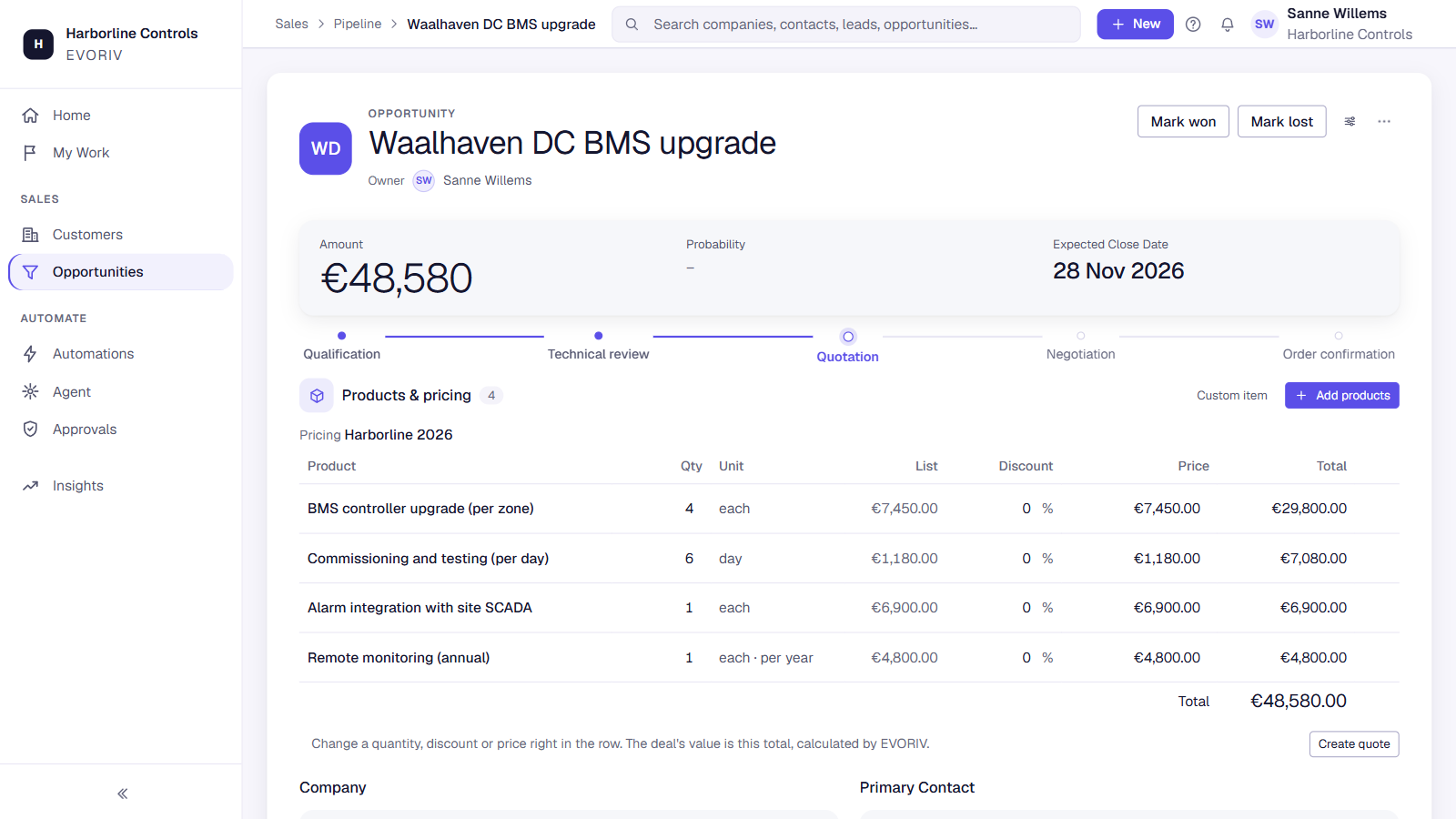This screenshot has height=819, width=1456.
Task: Open Insights trend icon
Action: 30,486
